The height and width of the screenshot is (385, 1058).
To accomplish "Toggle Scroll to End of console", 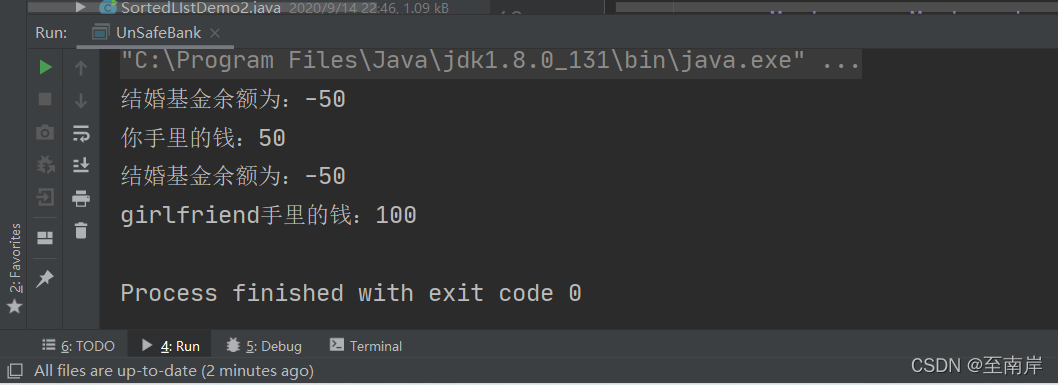I will click(81, 165).
